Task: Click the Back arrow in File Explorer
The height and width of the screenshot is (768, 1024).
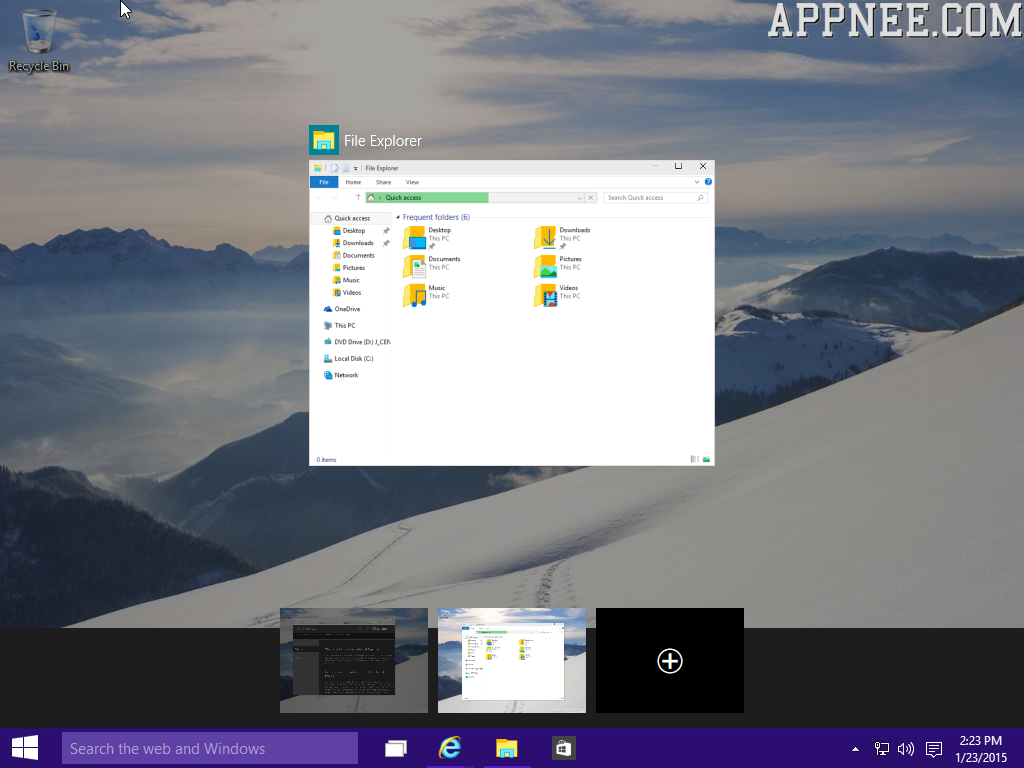Action: click(x=319, y=197)
